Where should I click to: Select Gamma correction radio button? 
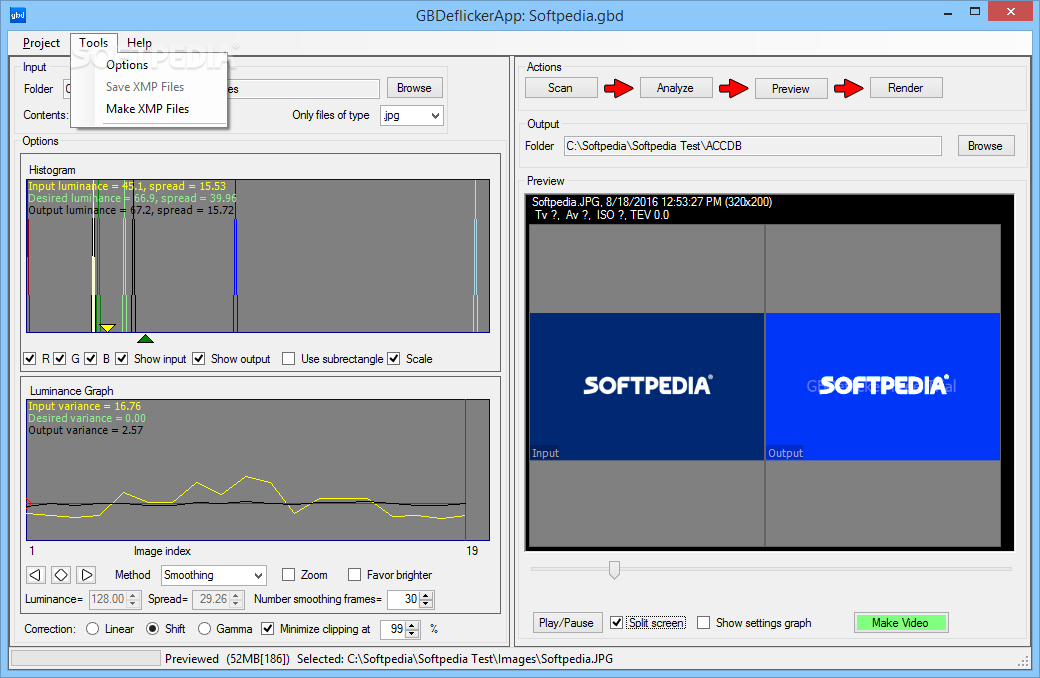[x=204, y=628]
